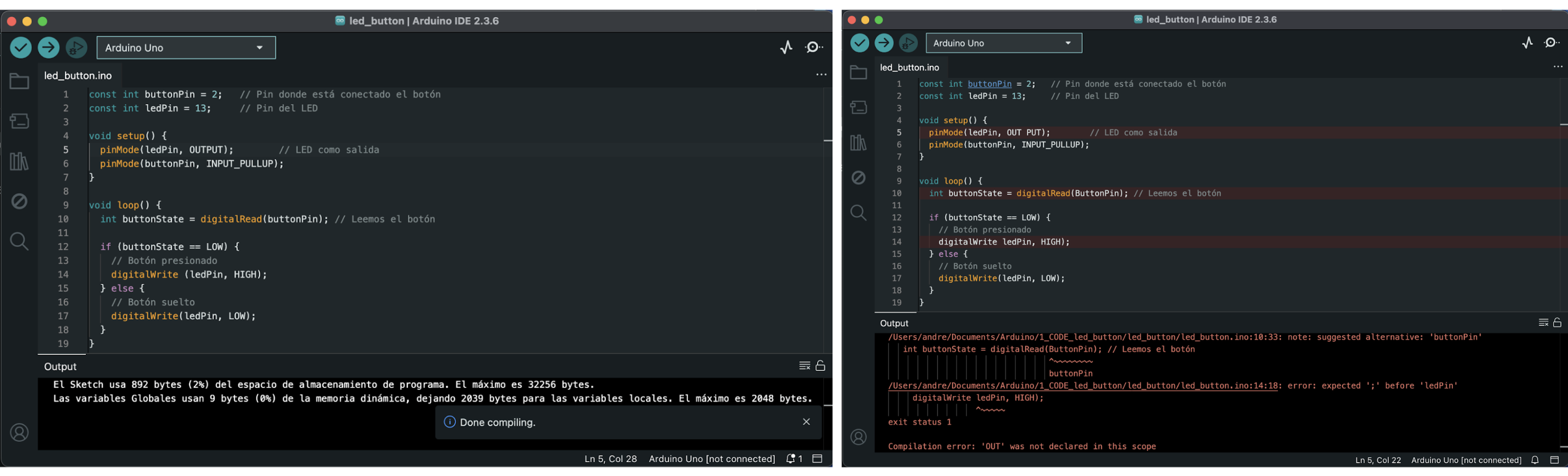Open Boards Manager in the left window sidebar
The height and width of the screenshot is (476, 1568).
20,121
